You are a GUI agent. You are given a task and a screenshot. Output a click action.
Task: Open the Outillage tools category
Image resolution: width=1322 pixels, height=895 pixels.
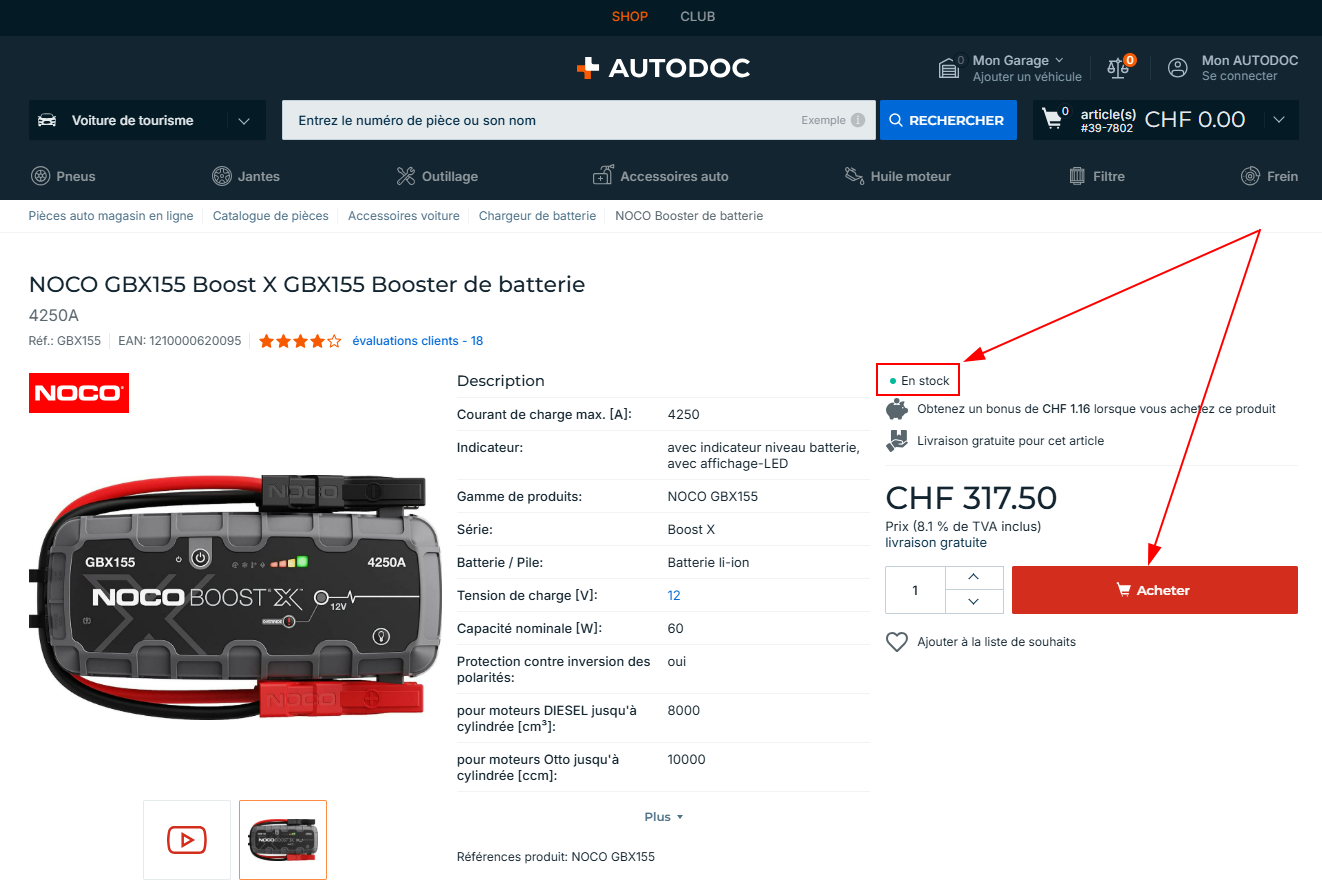(437, 176)
